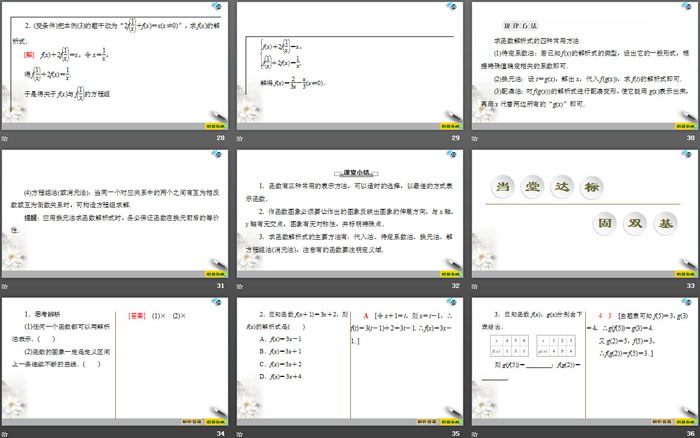Click the animation star icon under slide 29
Viewport: 700px width, 438px height.
pyautogui.click(x=240, y=138)
